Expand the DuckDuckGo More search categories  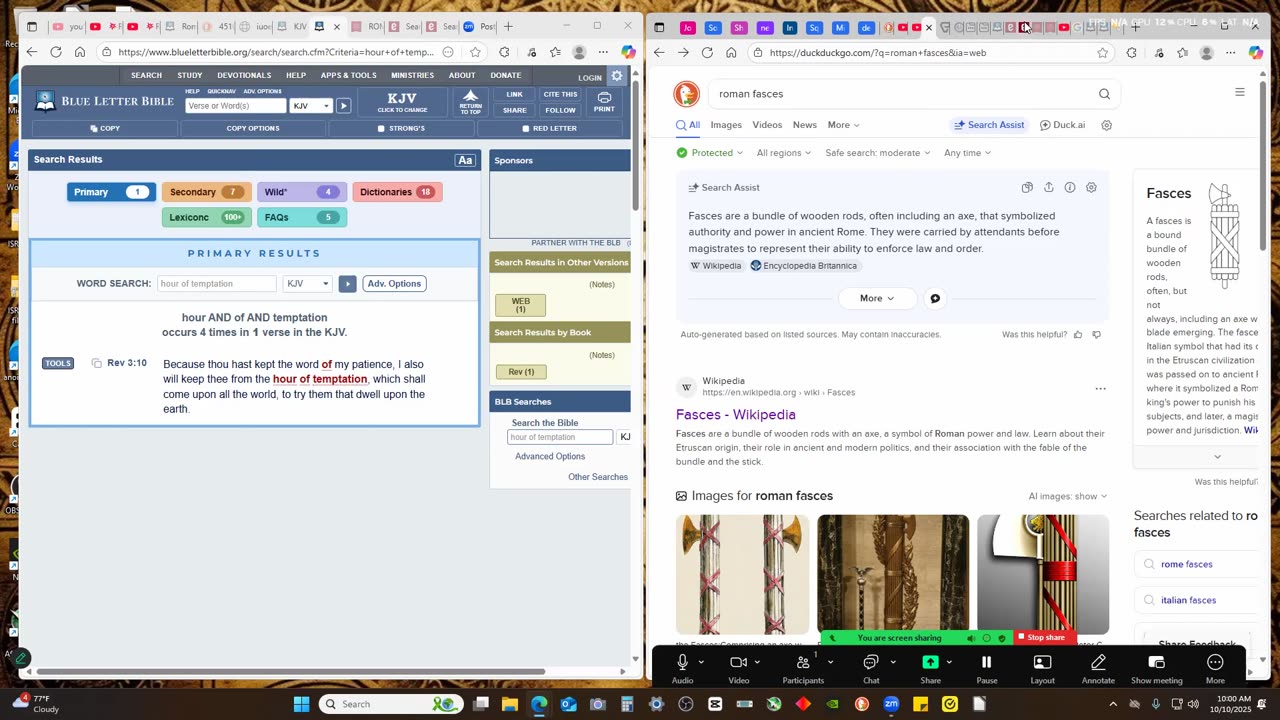coord(844,125)
